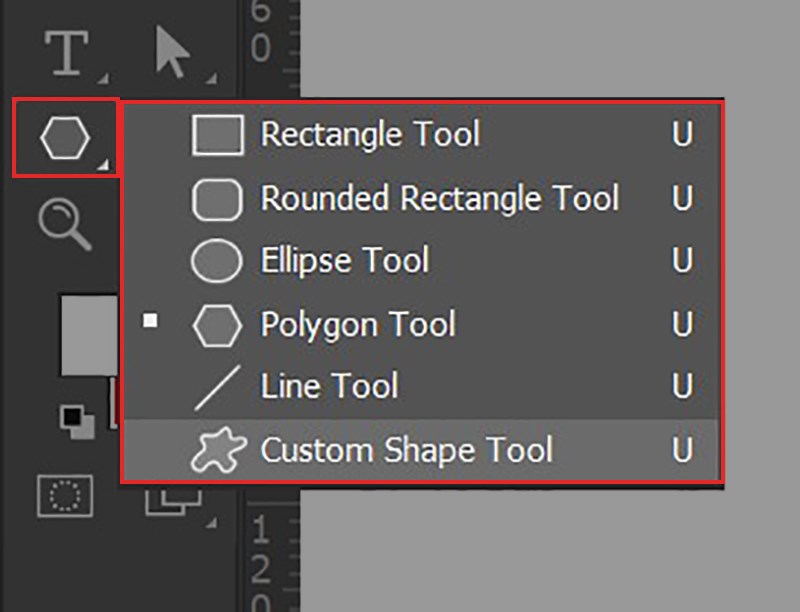Select the Polygon tool in the toolbar
The width and height of the screenshot is (800, 612).
click(65, 134)
